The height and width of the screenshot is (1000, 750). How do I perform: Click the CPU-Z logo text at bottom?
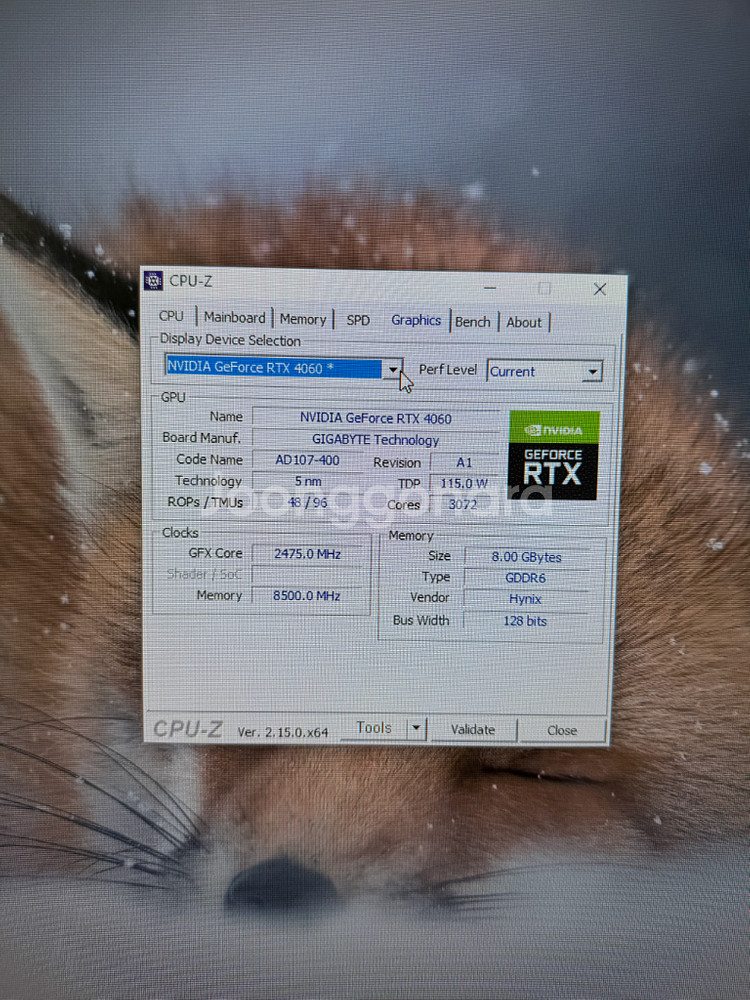pyautogui.click(x=188, y=729)
